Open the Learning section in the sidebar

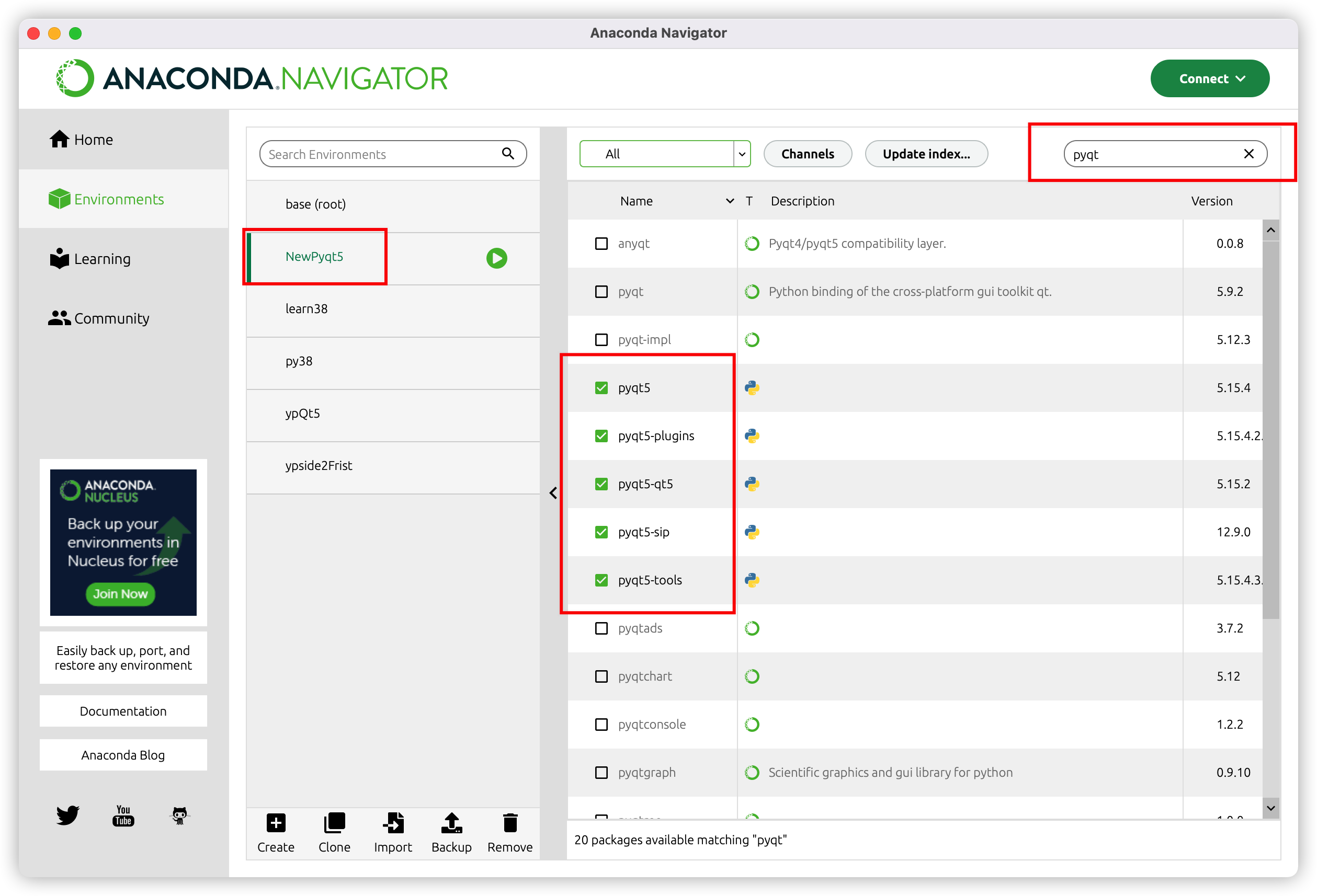pyautogui.click(x=90, y=259)
